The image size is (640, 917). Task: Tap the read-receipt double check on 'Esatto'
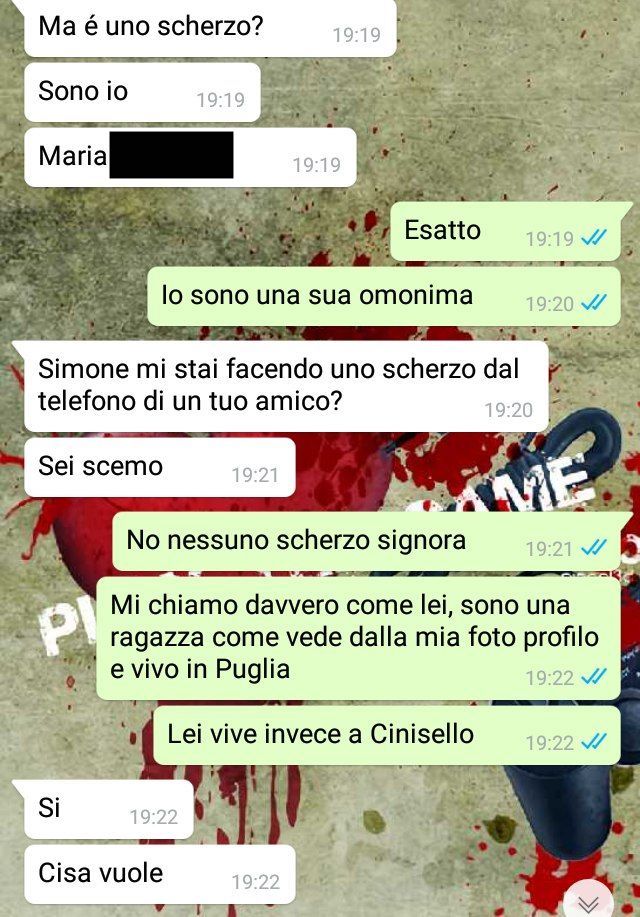(594, 238)
